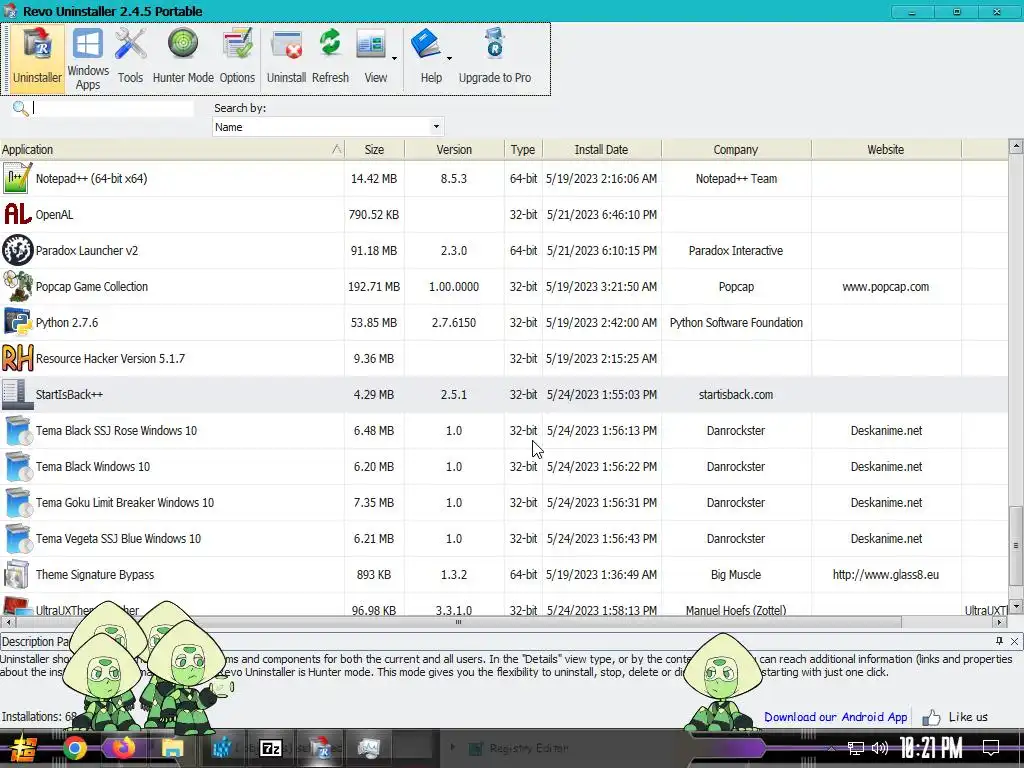Refresh the applications list
Image resolution: width=1024 pixels, height=768 pixels.
click(330, 57)
